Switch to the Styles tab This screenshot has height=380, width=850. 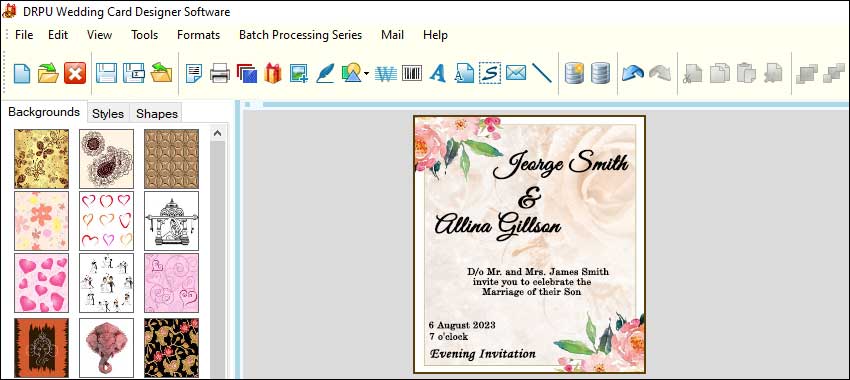[108, 113]
